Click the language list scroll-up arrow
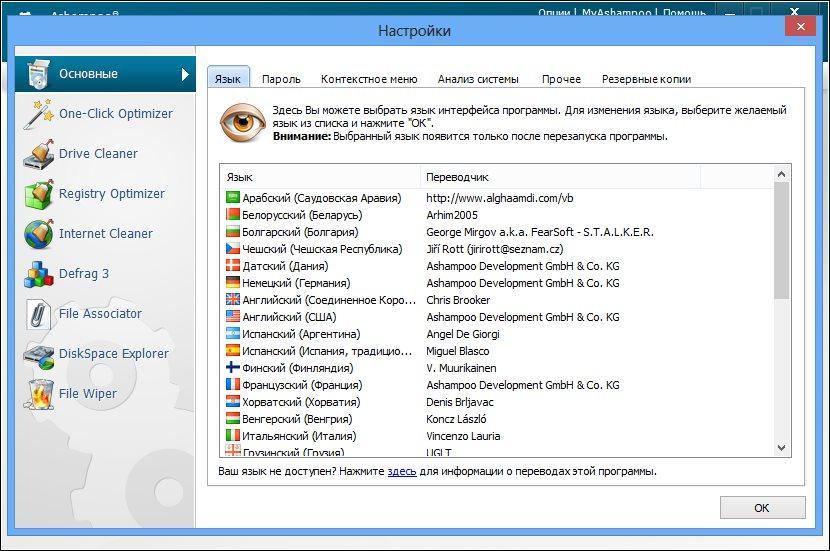The height and width of the screenshot is (551, 830). coord(781,174)
